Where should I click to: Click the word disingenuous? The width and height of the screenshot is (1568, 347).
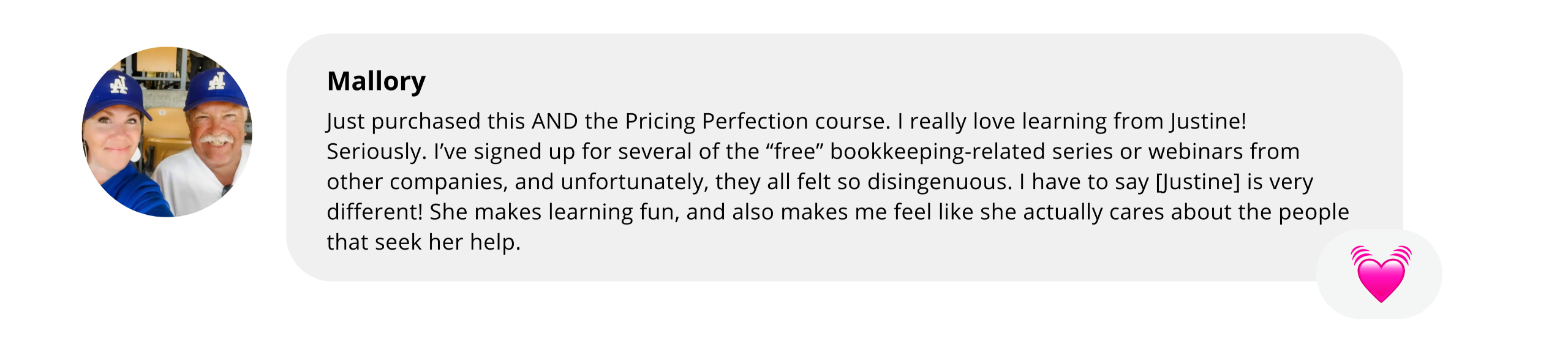[939, 182]
